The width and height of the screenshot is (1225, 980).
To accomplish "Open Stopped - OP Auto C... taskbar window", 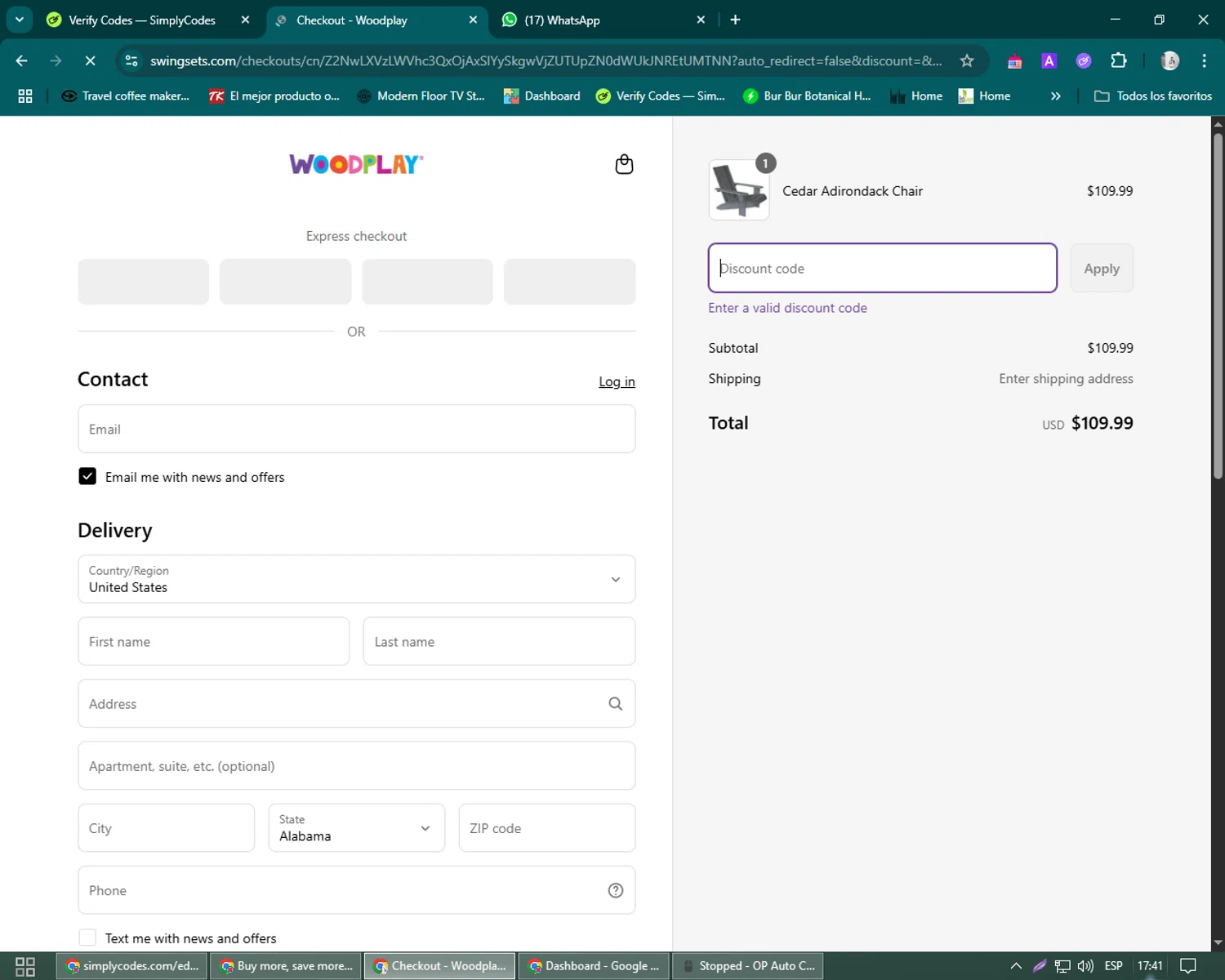I will (747, 966).
